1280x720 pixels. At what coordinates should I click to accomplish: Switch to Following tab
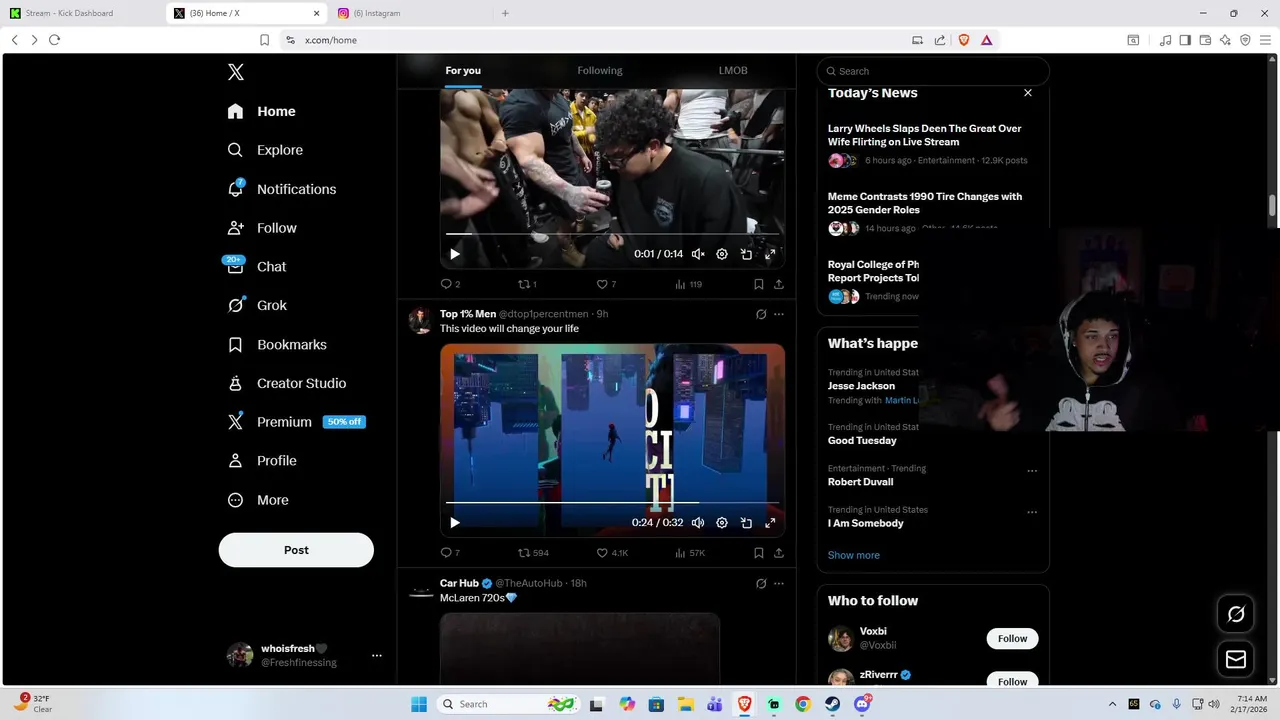point(600,71)
